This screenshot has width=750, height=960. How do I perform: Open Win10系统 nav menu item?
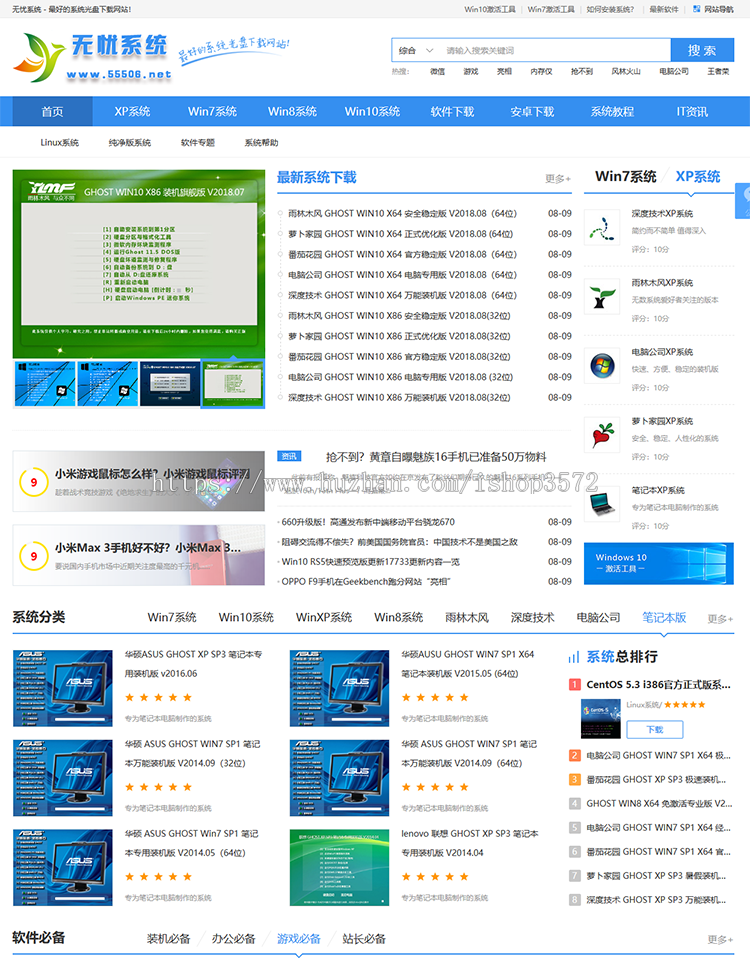[x=372, y=111]
